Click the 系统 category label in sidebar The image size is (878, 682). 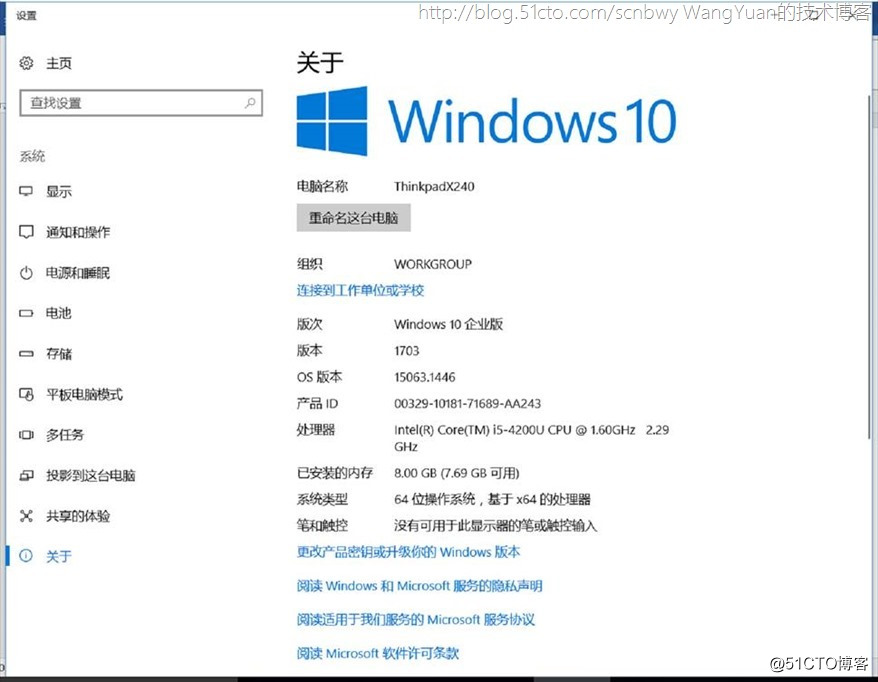coord(32,156)
